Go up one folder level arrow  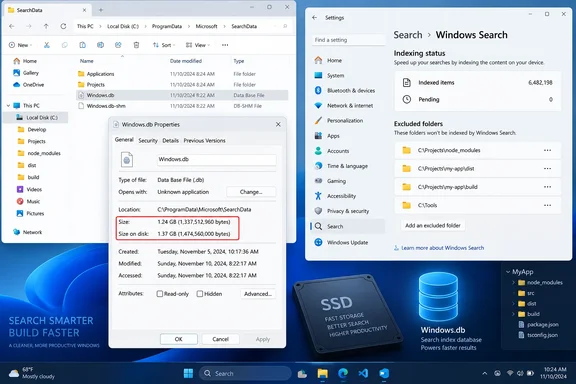pos(46,26)
